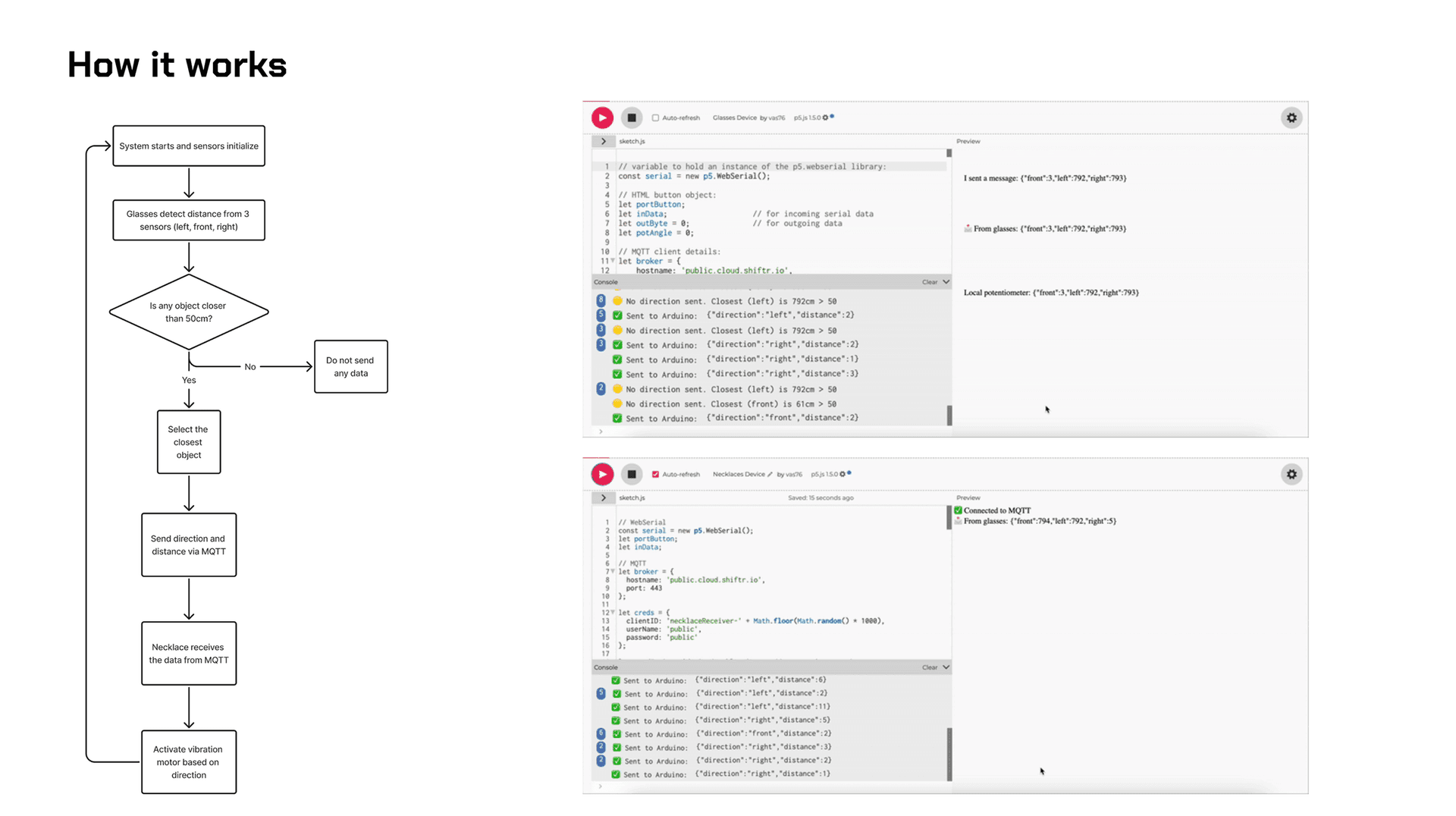This screenshot has height=816, width=1456.
Task: Stop the Glasses Device sketch
Action: coord(631,118)
